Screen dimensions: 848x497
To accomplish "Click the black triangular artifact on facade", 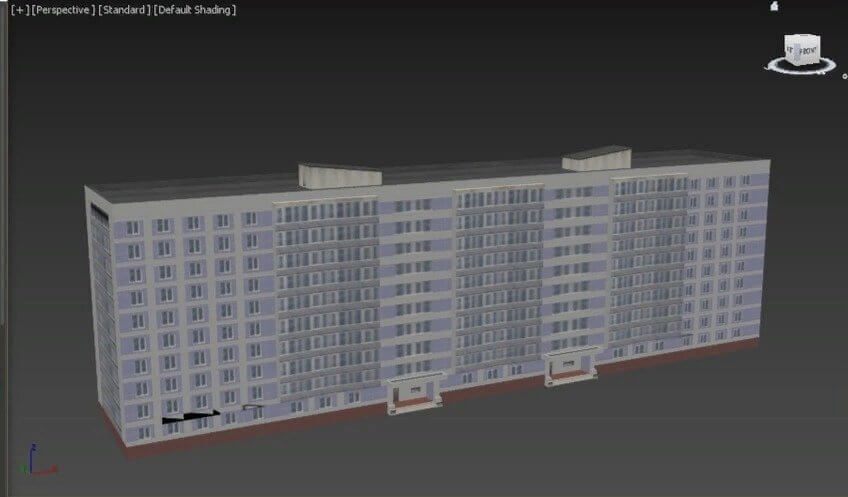I will pyautogui.click(x=190, y=416).
